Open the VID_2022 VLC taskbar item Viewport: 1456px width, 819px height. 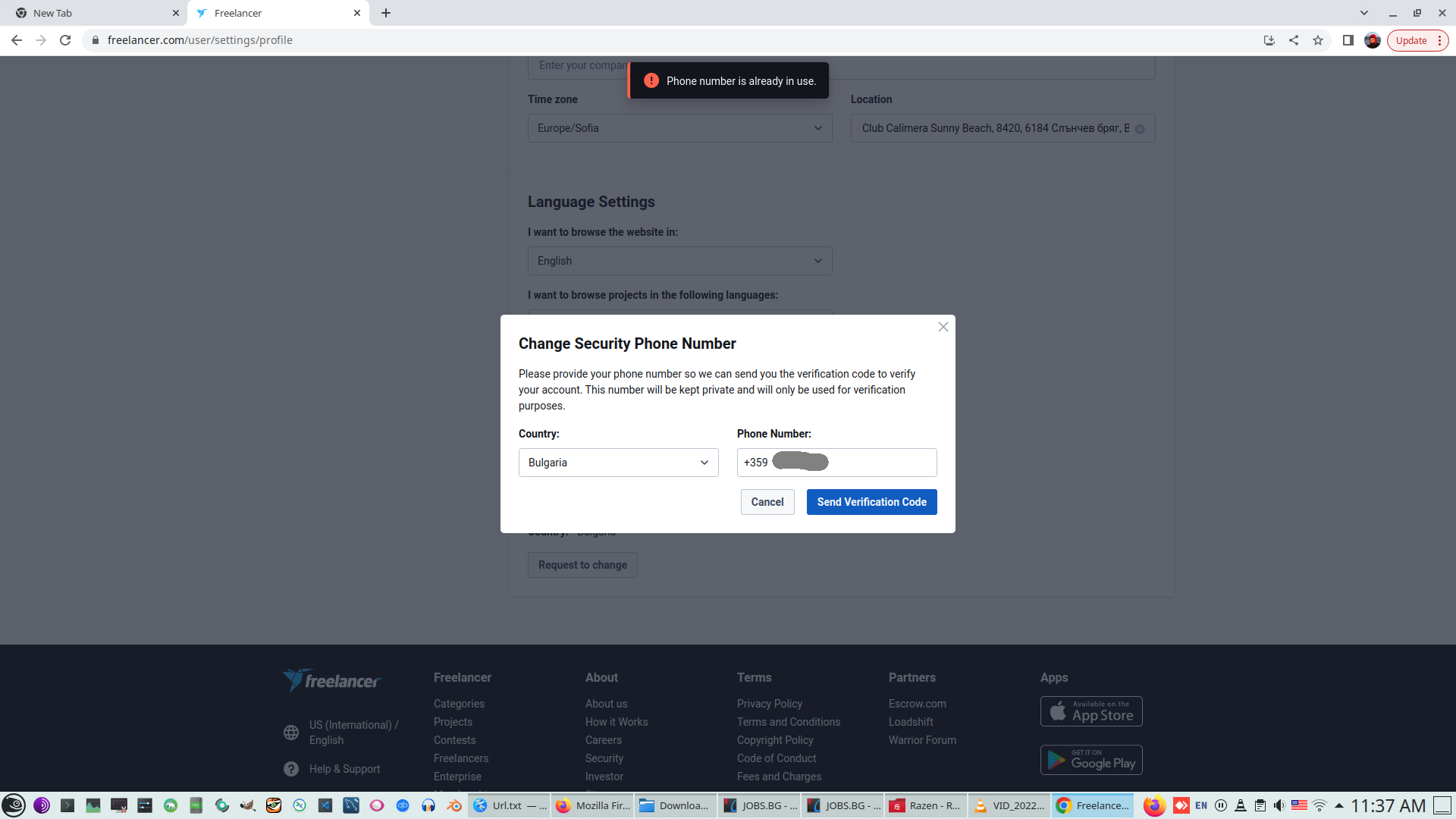coord(1009,805)
